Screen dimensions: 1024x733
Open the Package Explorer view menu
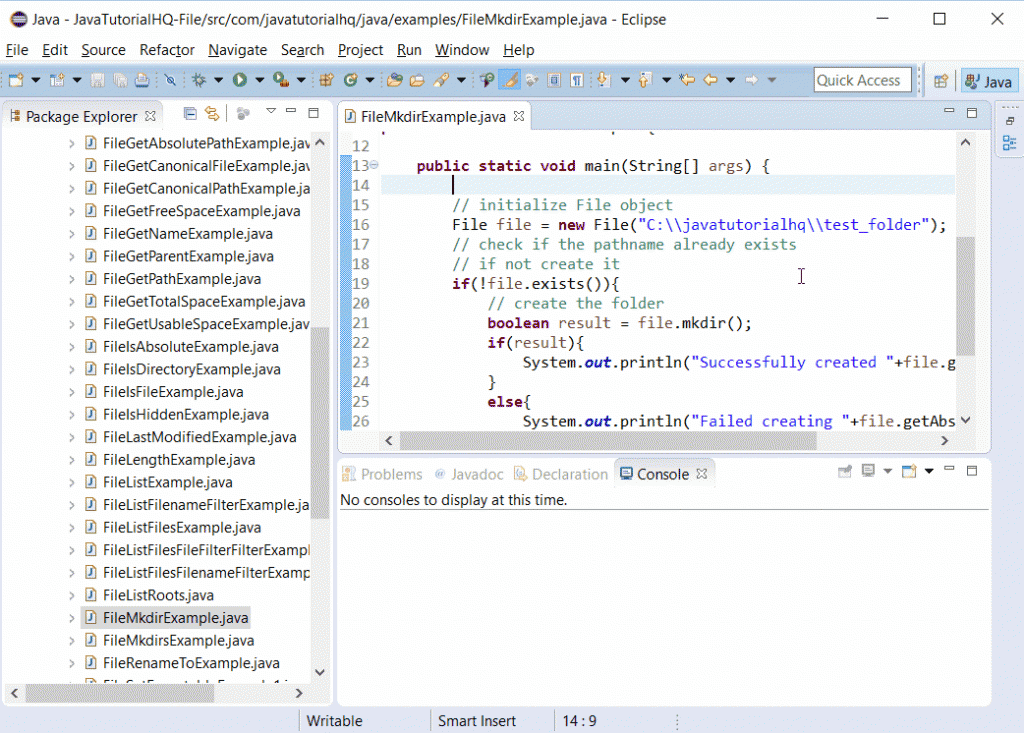271,114
